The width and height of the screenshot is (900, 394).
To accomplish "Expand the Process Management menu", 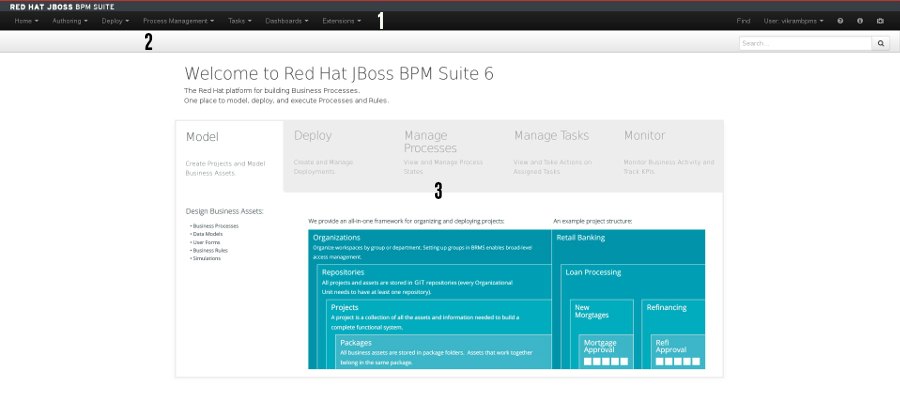I will tap(179, 21).
